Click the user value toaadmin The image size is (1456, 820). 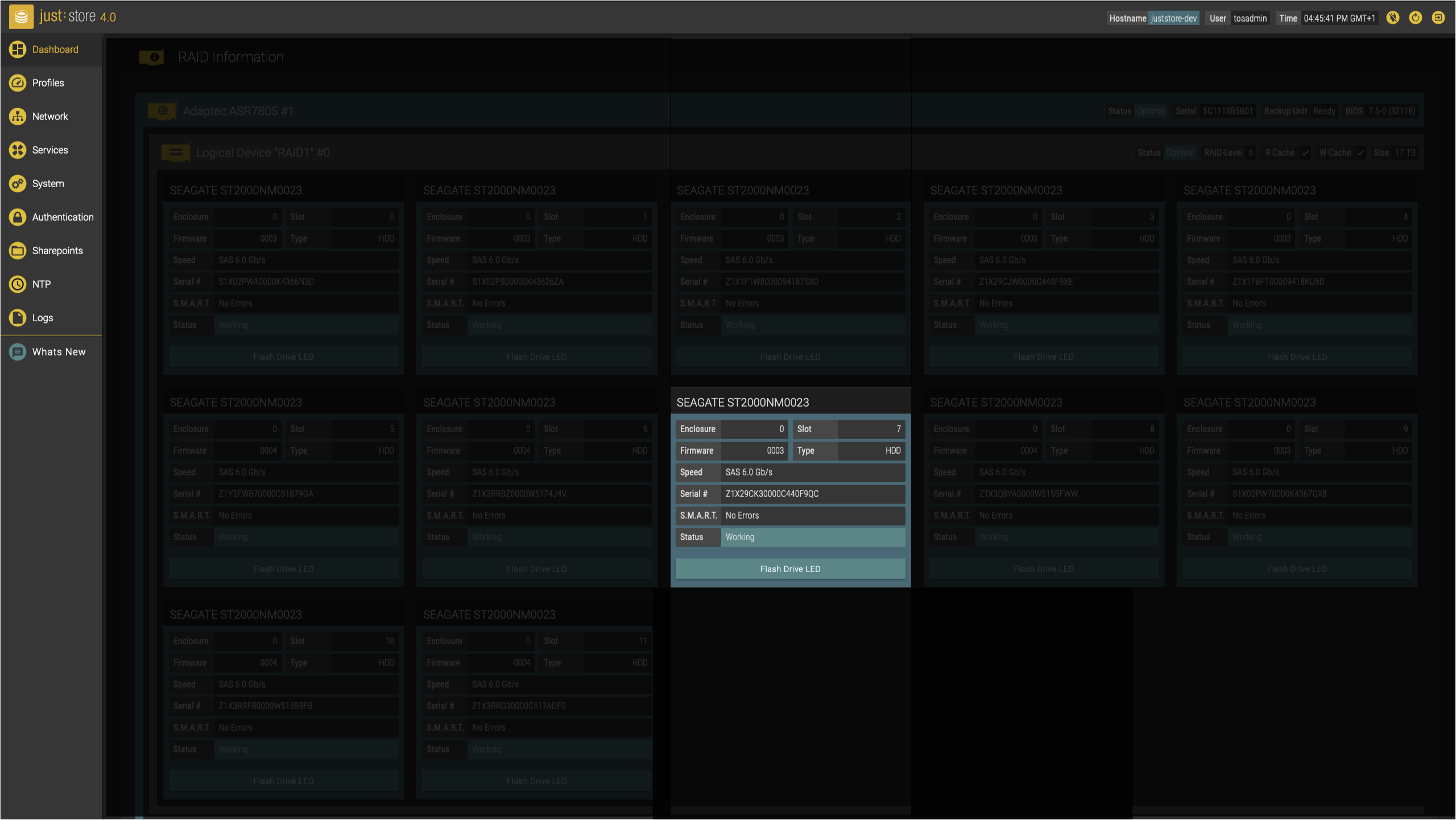coord(1250,18)
